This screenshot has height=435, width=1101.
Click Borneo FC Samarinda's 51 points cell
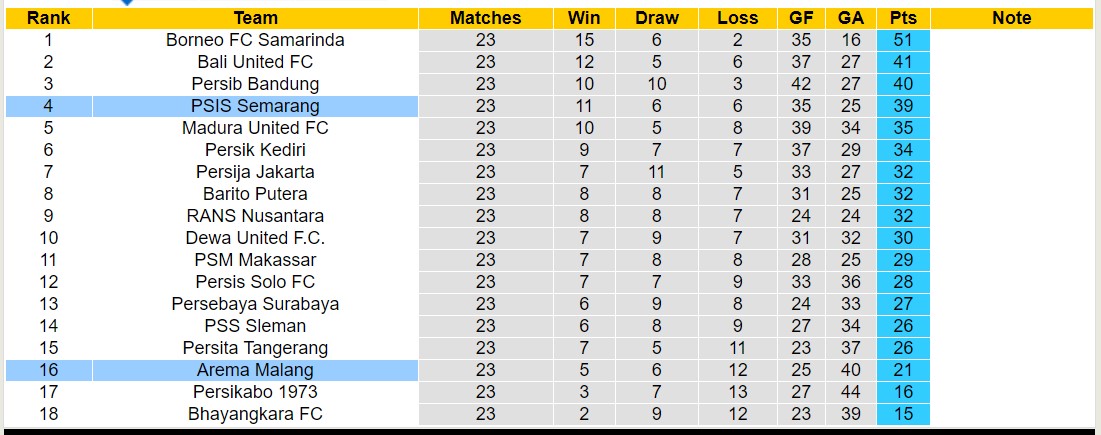[x=903, y=40]
